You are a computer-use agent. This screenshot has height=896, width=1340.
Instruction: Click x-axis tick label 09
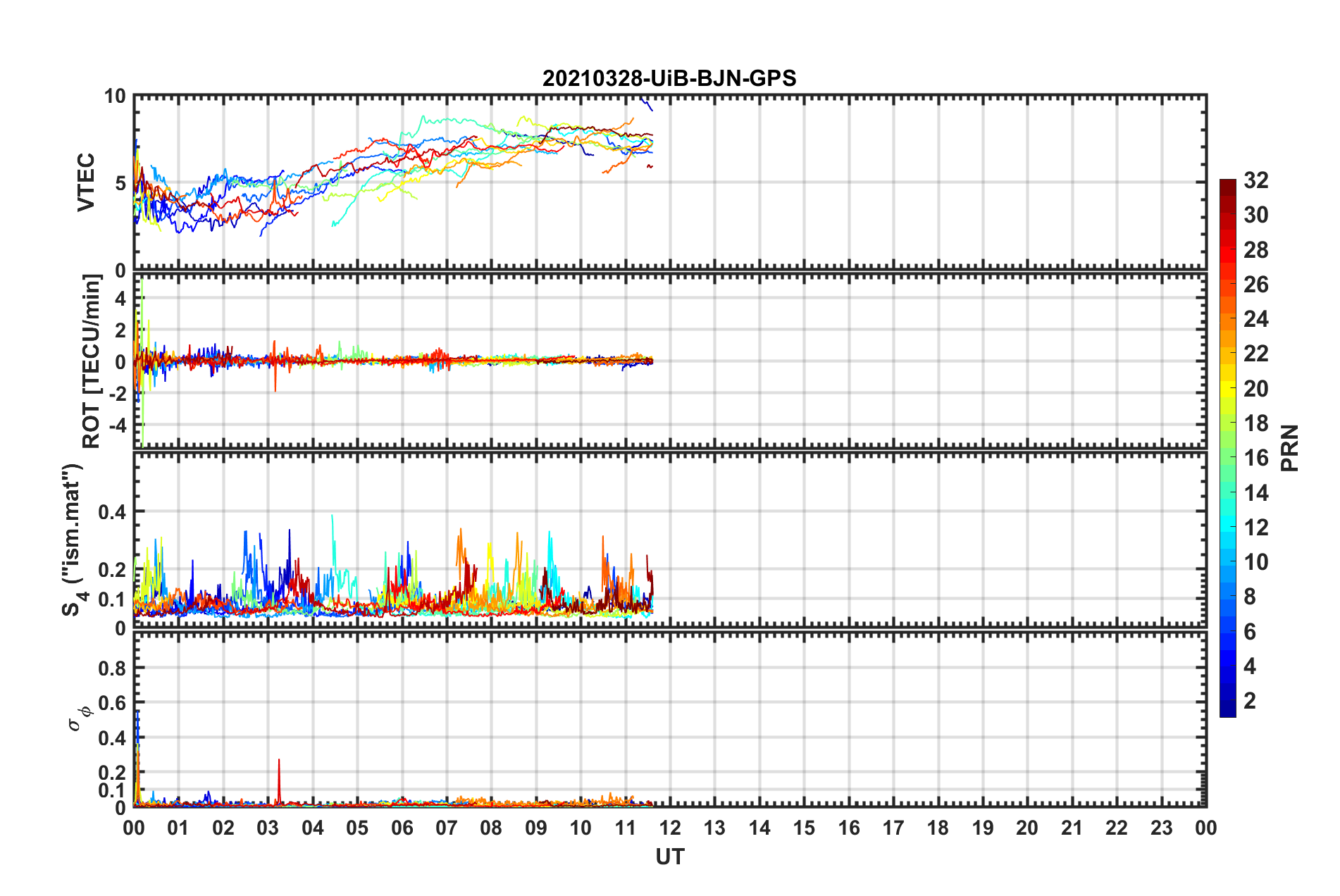536,828
